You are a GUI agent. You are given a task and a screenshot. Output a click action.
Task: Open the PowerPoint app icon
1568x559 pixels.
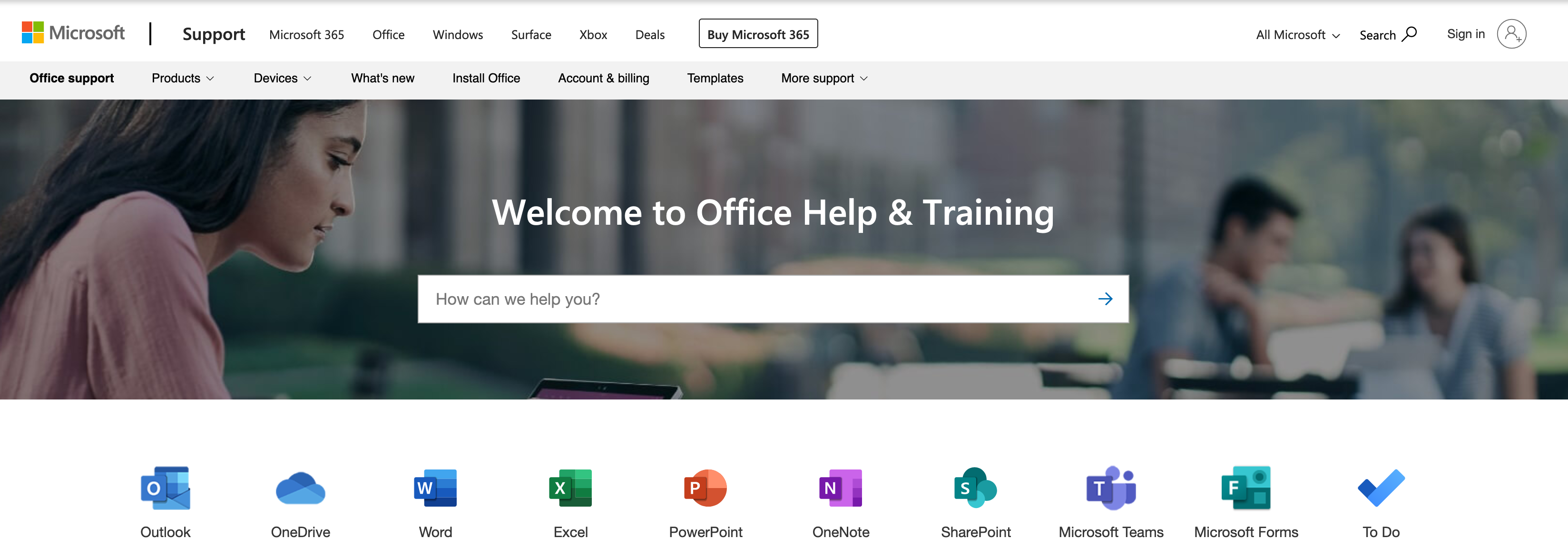pos(706,488)
